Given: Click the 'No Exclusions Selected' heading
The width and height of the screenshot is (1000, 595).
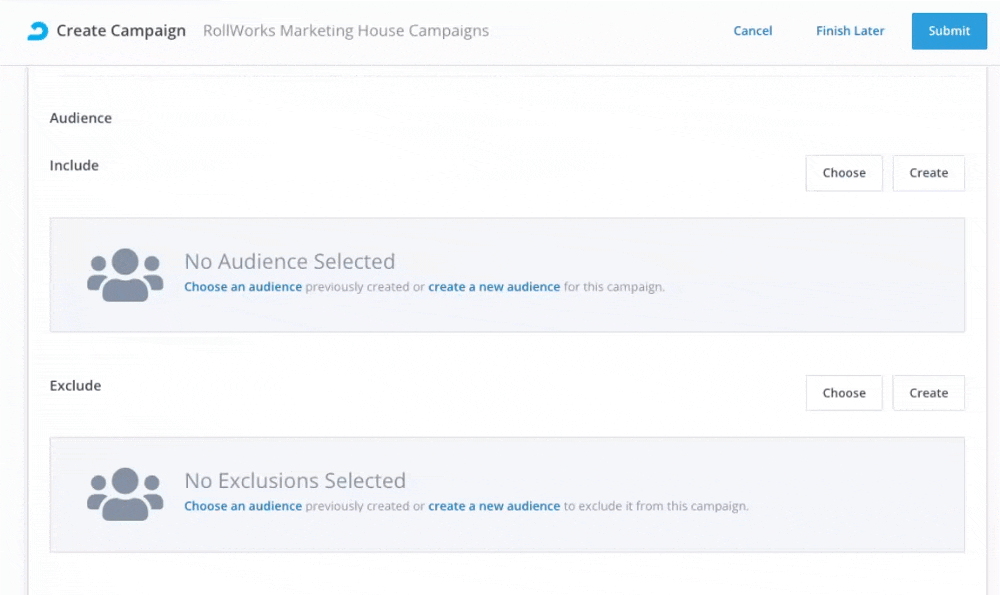Looking at the screenshot, I should pos(295,481).
